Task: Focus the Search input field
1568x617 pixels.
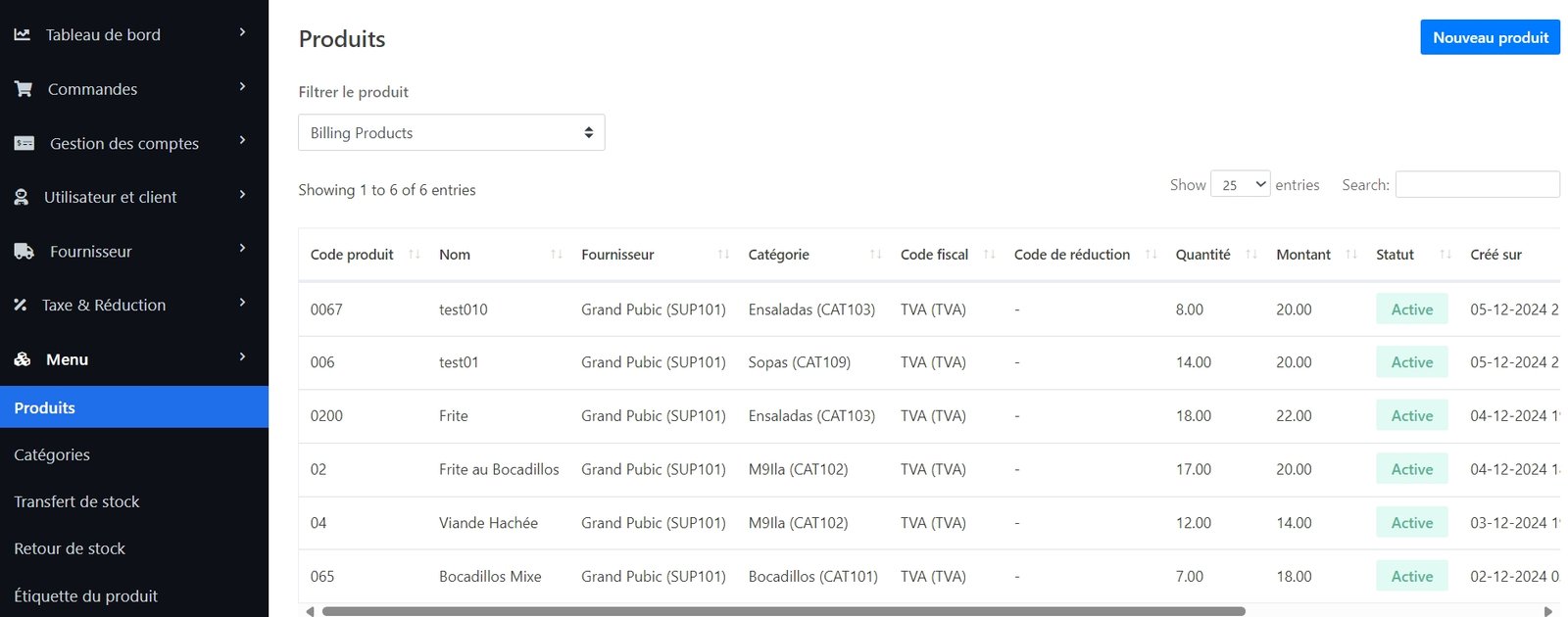Action: pos(1477,184)
